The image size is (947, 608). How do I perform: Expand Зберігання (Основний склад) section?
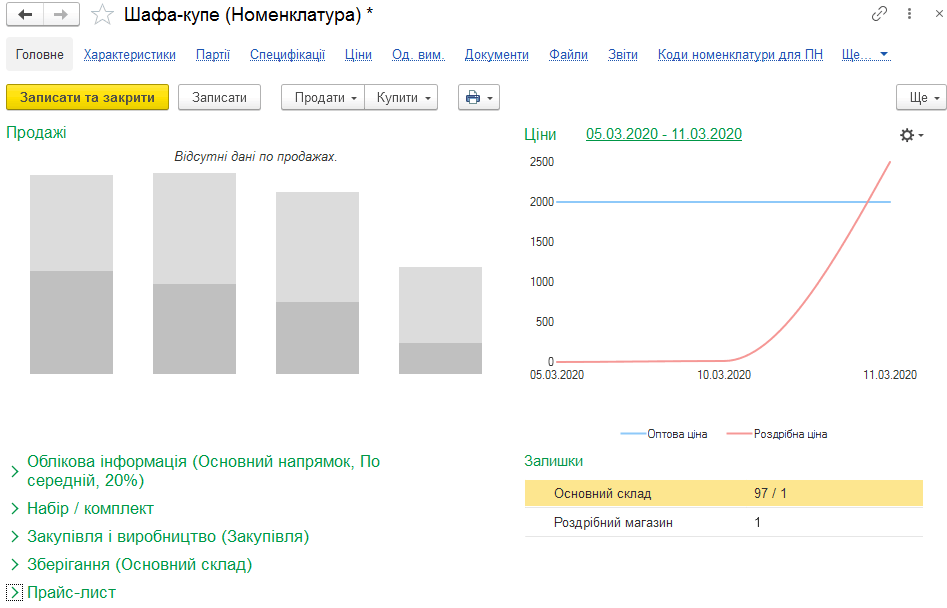pyautogui.click(x=140, y=565)
